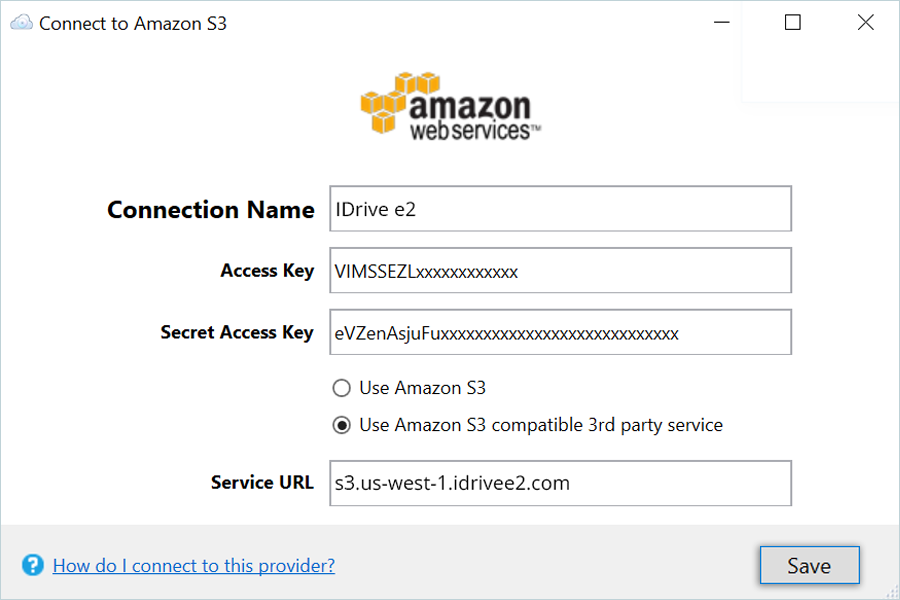Click the 'Access Key' label text

coord(267,271)
